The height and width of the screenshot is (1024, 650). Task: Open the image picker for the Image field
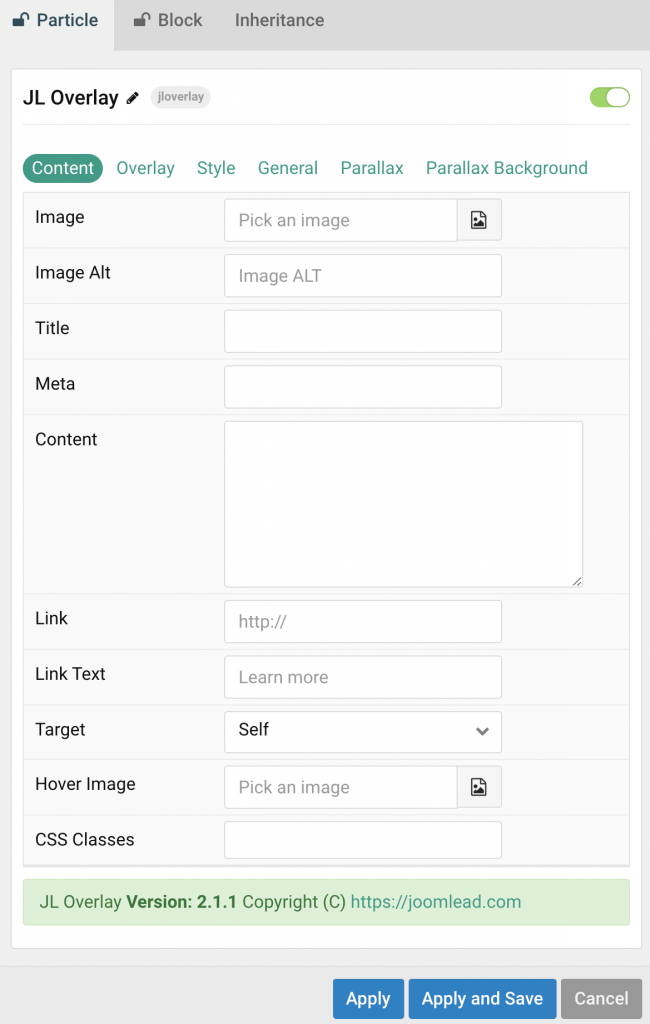tap(478, 219)
